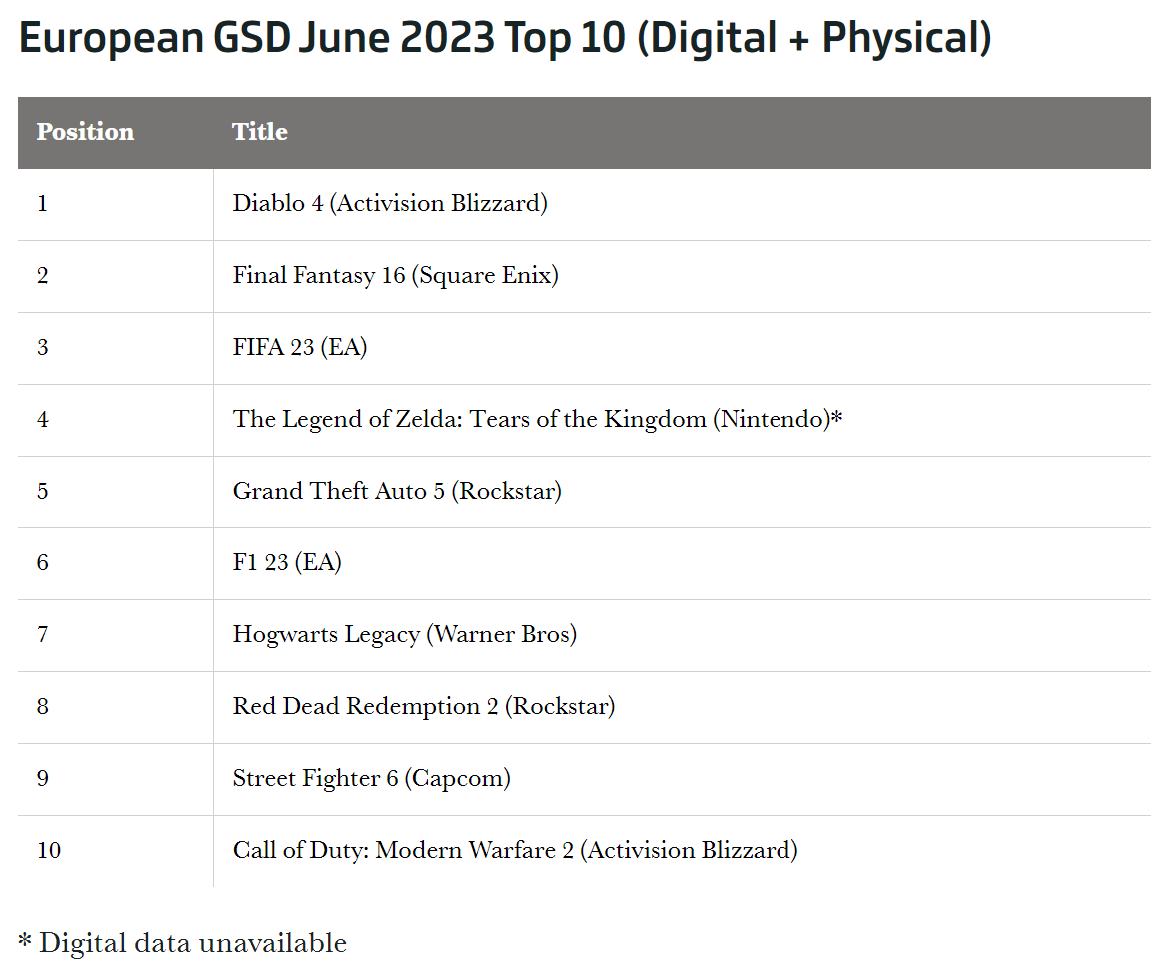
Task: Click Red Dead Redemption 2 (Rockstar) title
Action: click(x=423, y=707)
